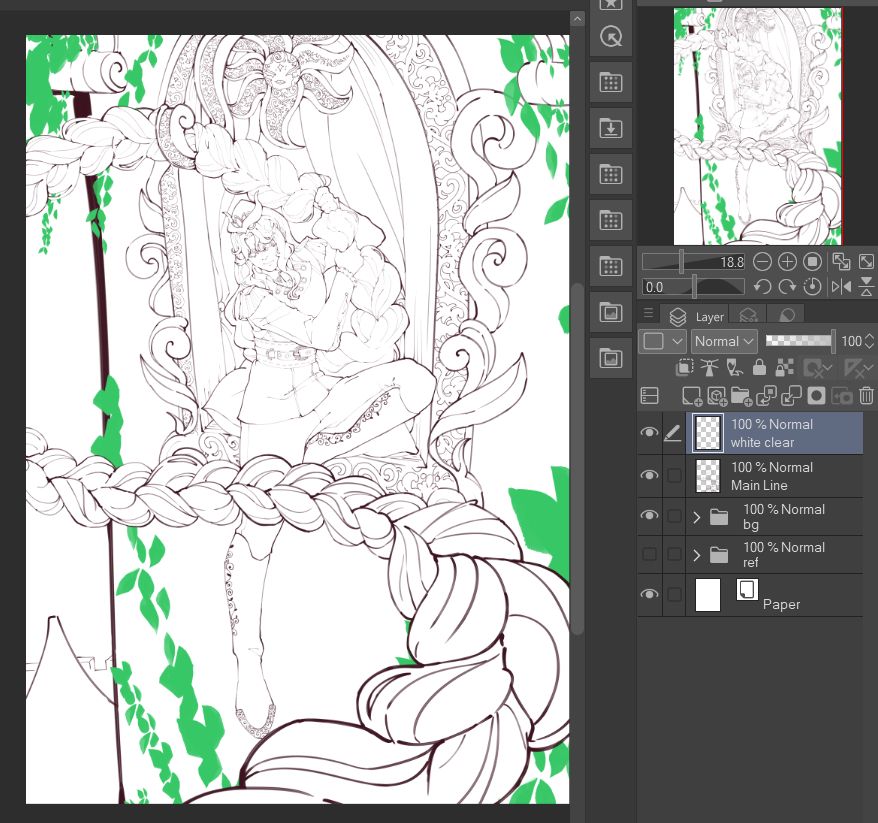The width and height of the screenshot is (878, 823).
Task: Click the canvas vertical scrollbar
Action: [577, 459]
